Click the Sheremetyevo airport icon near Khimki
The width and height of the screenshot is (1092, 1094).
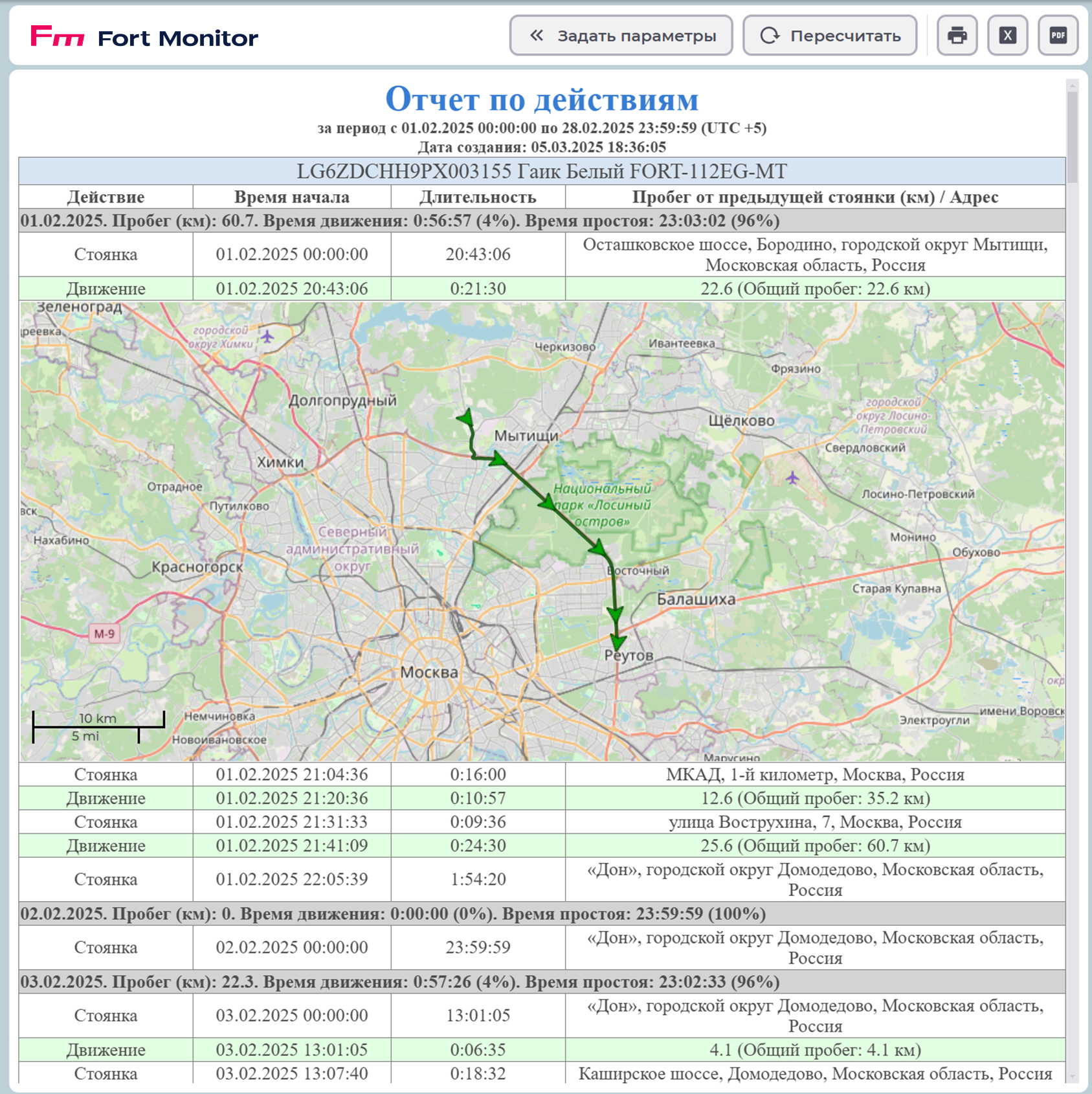[x=267, y=336]
